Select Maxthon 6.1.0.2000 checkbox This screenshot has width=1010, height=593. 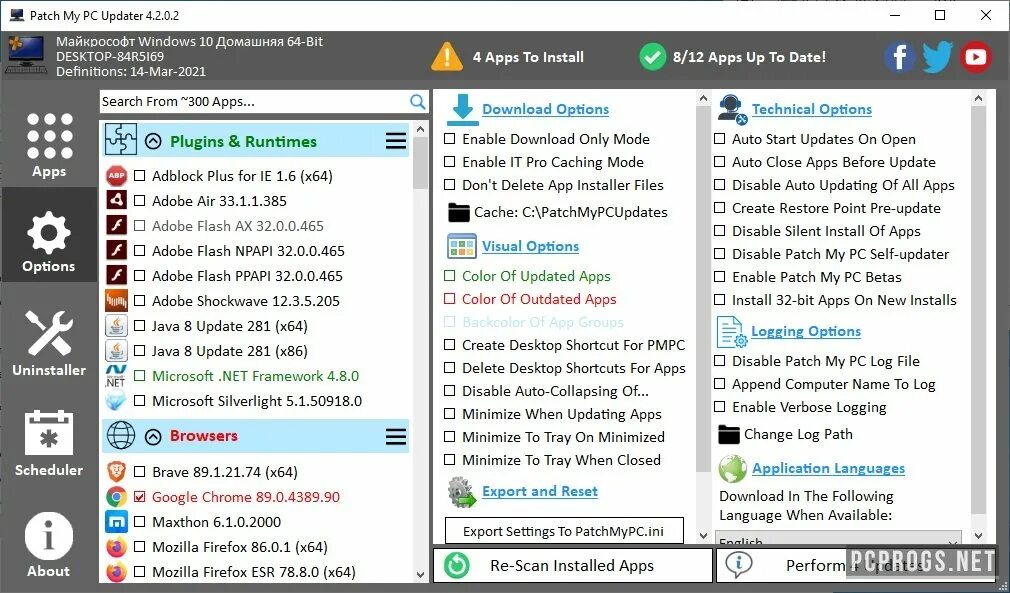(139, 522)
